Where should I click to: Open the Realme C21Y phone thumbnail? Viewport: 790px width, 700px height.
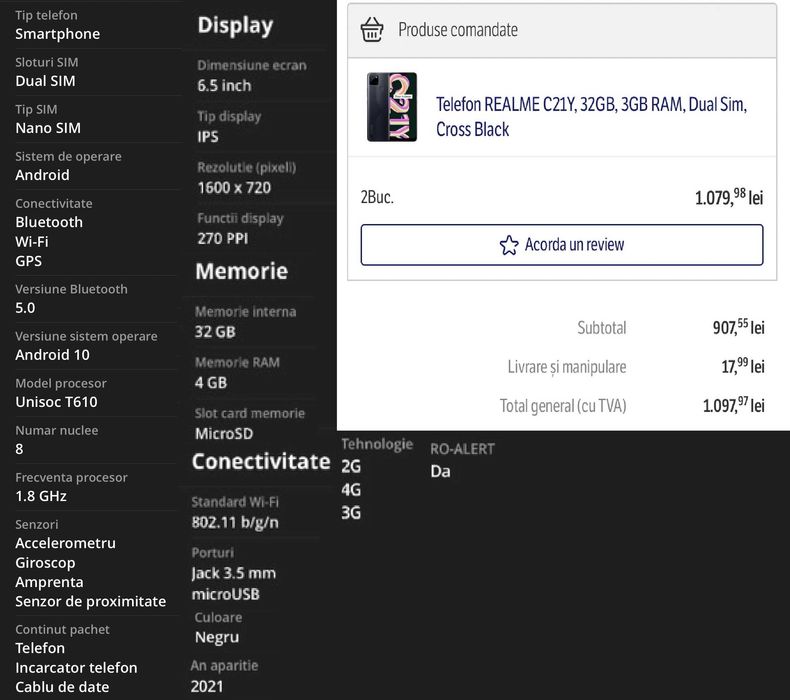[x=392, y=107]
